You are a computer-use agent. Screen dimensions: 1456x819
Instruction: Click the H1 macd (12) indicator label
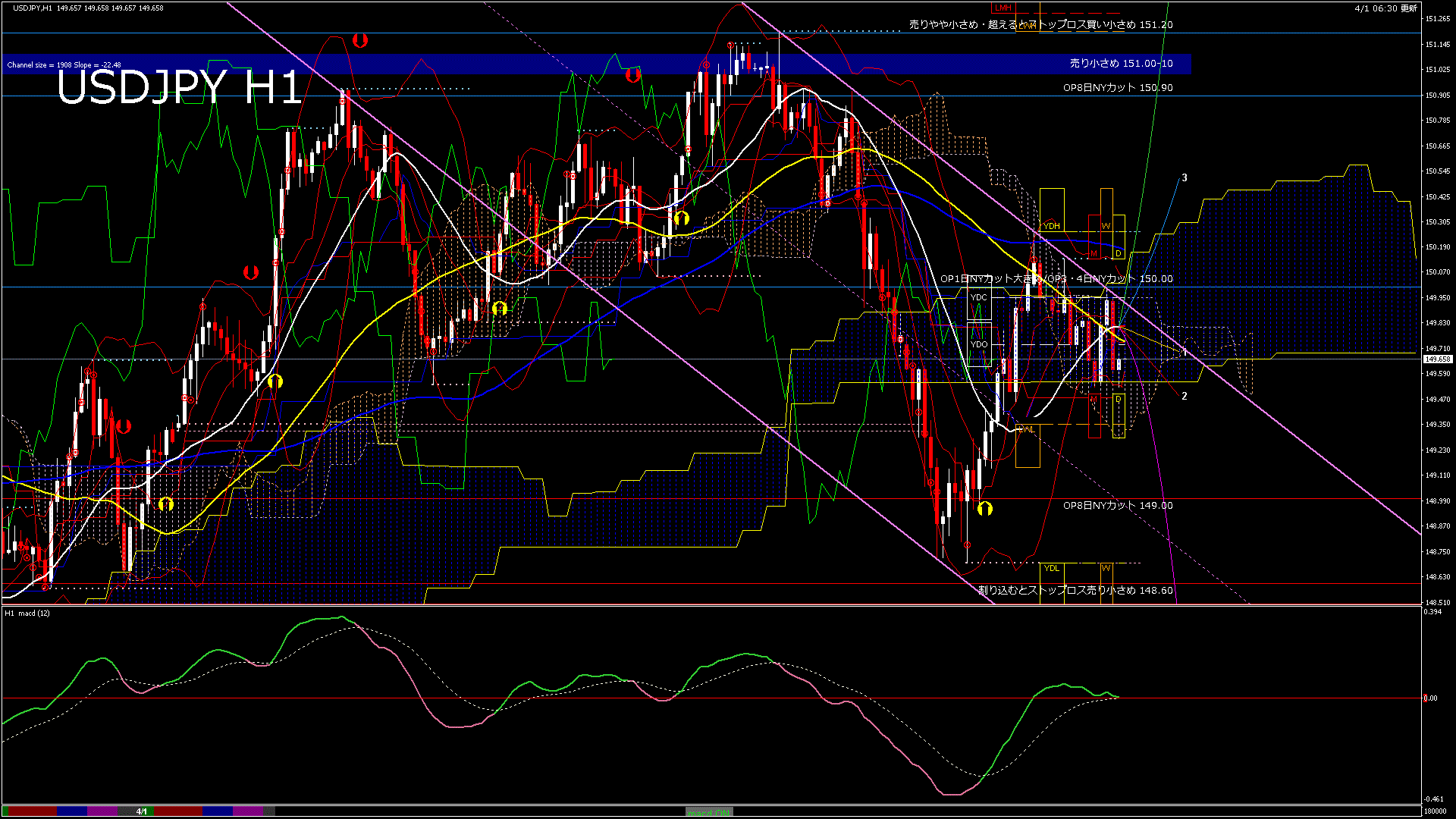coord(27,613)
